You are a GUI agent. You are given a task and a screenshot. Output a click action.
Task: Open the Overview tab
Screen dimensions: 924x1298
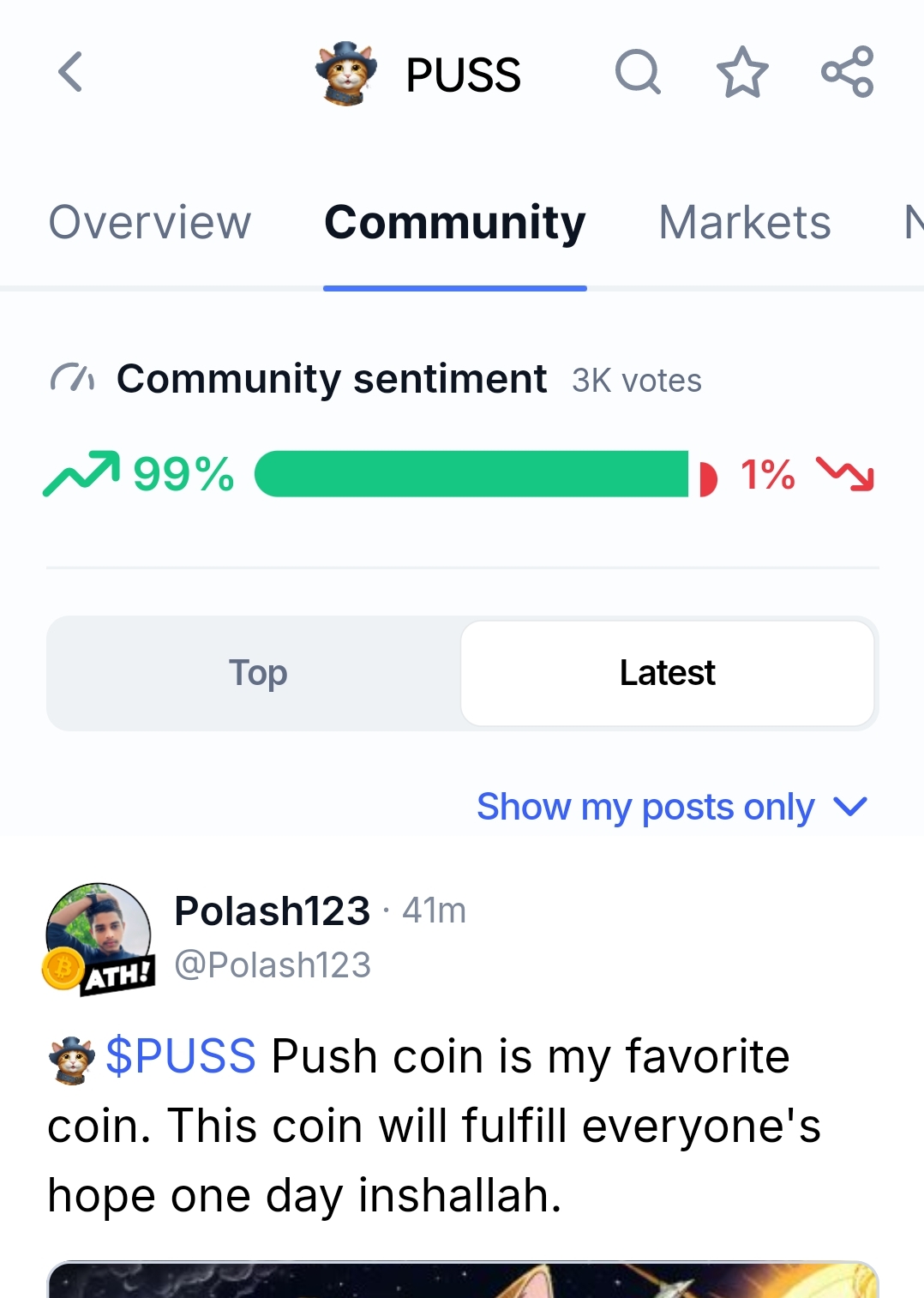click(150, 223)
